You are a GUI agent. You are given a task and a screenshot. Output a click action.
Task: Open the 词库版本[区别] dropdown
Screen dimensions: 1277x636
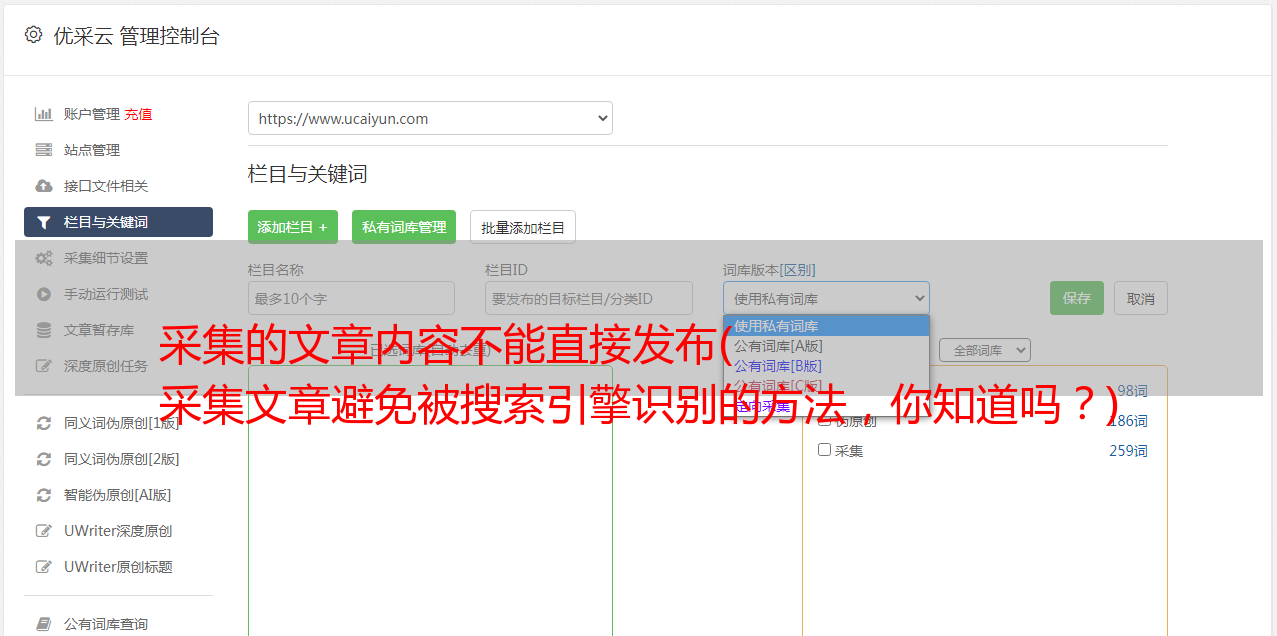pyautogui.click(x=826, y=298)
